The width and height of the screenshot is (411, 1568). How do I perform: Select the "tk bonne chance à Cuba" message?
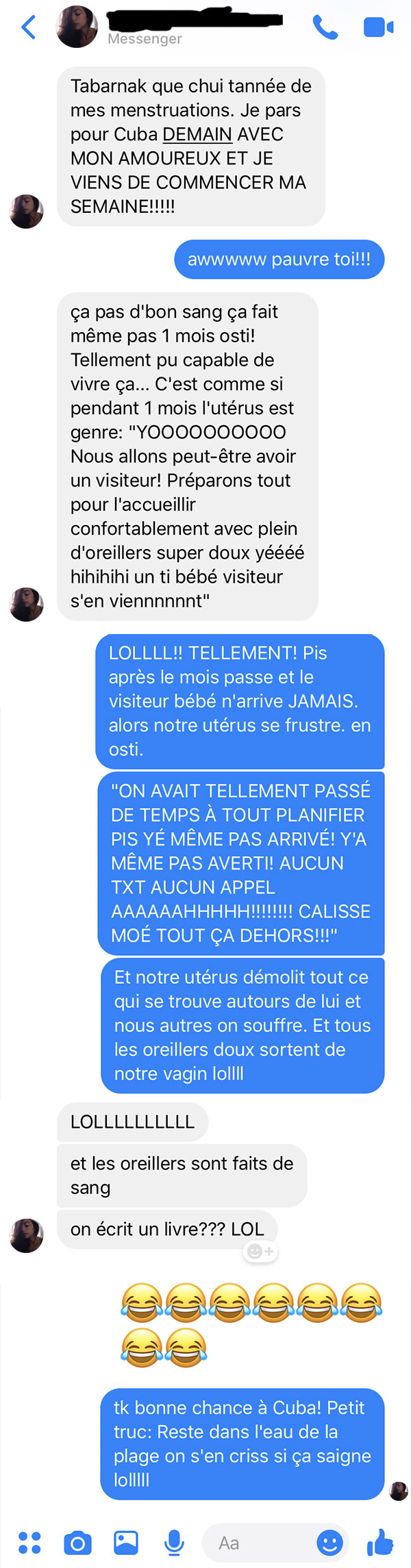(242, 1444)
